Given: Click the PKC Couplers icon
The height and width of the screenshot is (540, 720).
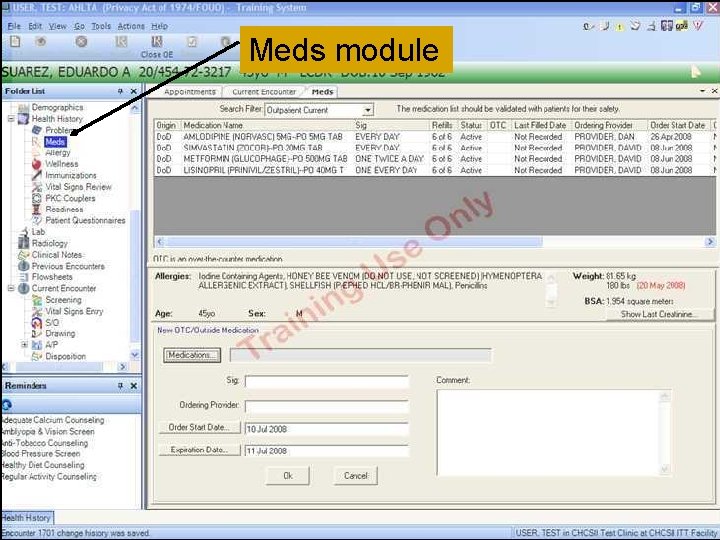Looking at the screenshot, I should [37, 198].
